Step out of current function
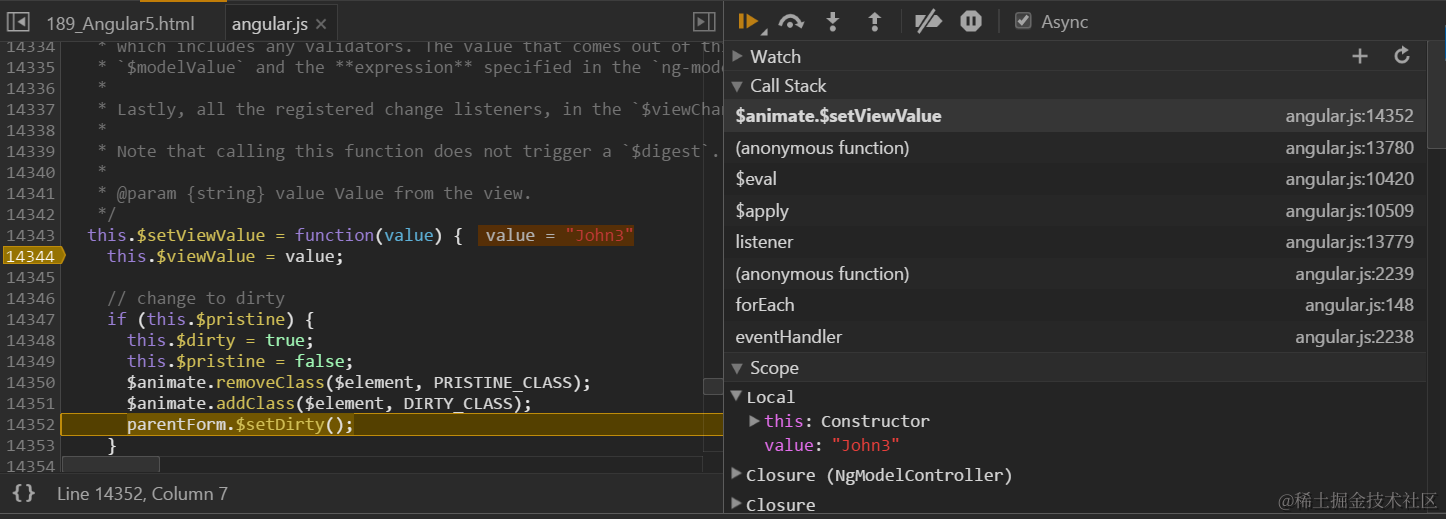The image size is (1446, 519). coord(874,21)
